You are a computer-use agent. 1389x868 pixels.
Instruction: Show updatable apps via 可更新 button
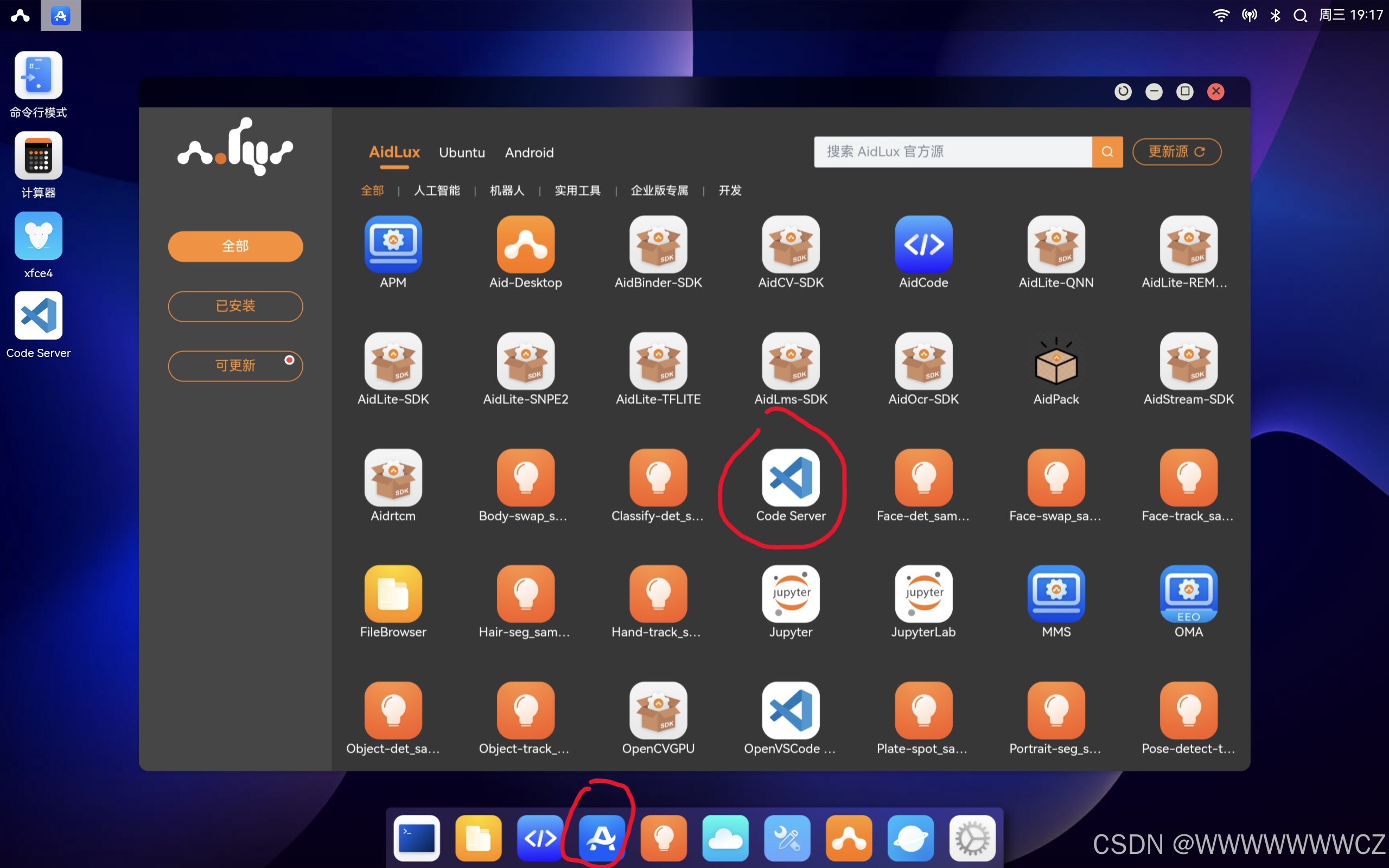pos(235,366)
